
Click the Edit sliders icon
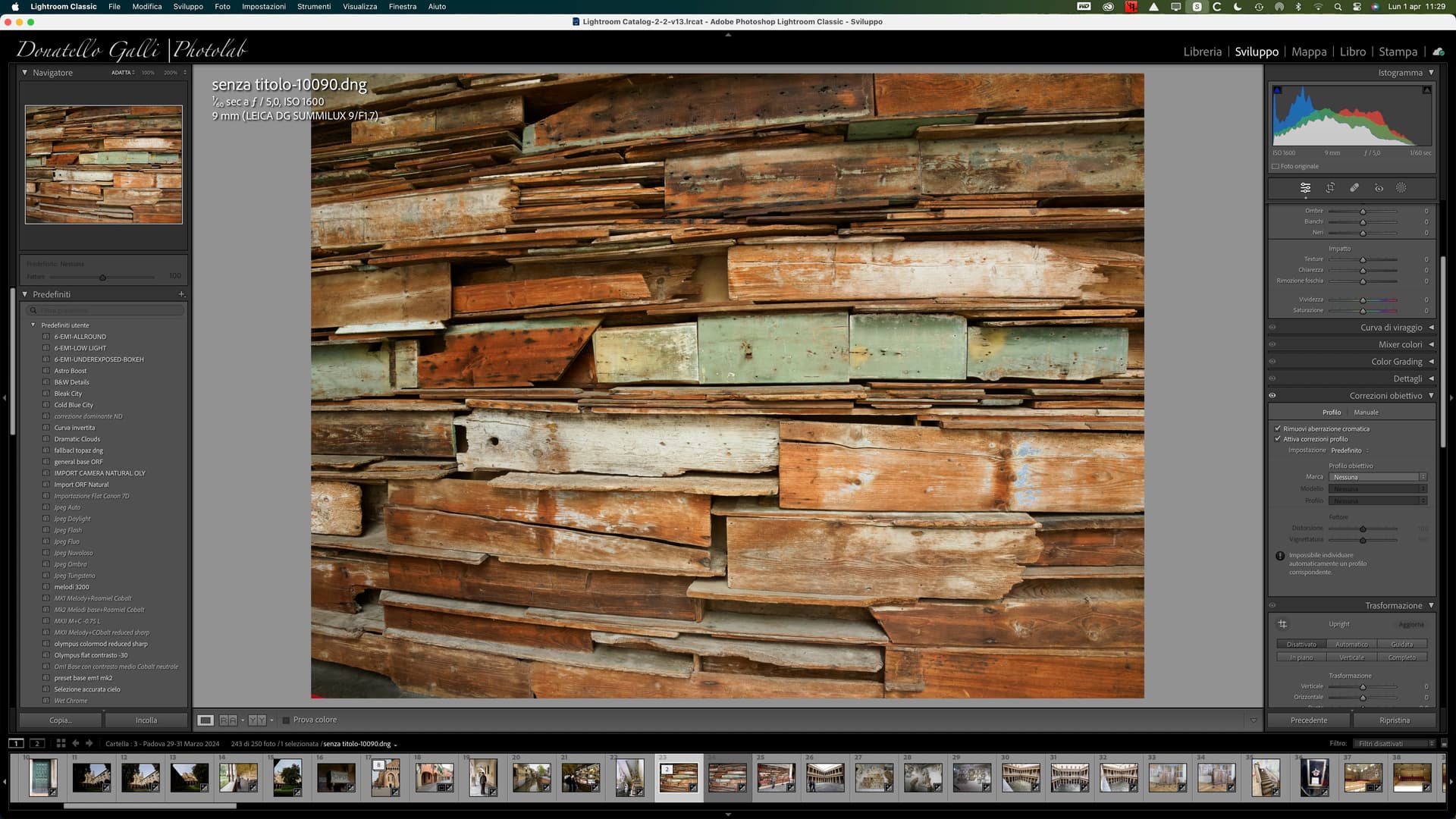coord(1305,187)
